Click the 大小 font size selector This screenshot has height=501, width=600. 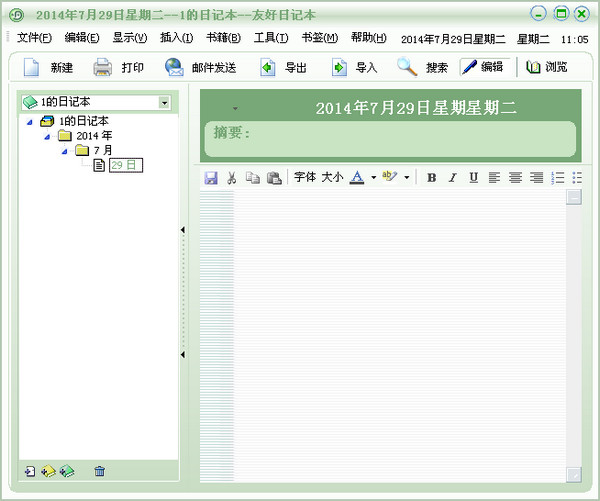pyautogui.click(x=332, y=177)
